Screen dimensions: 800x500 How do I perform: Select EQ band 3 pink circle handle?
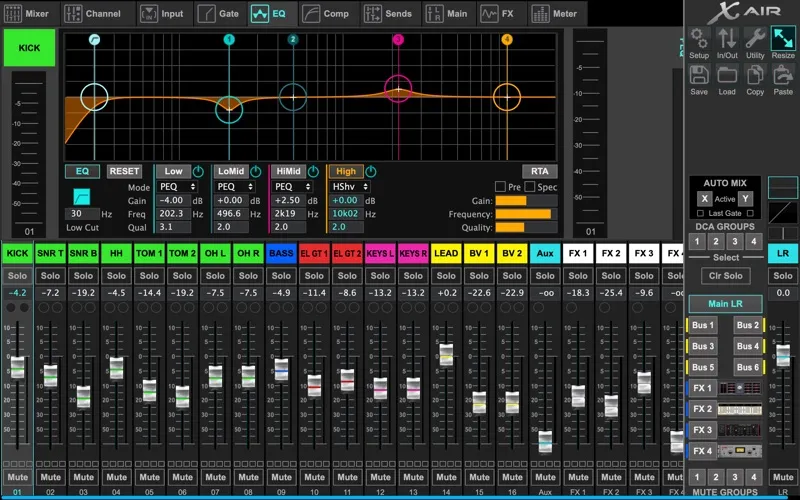pos(398,89)
